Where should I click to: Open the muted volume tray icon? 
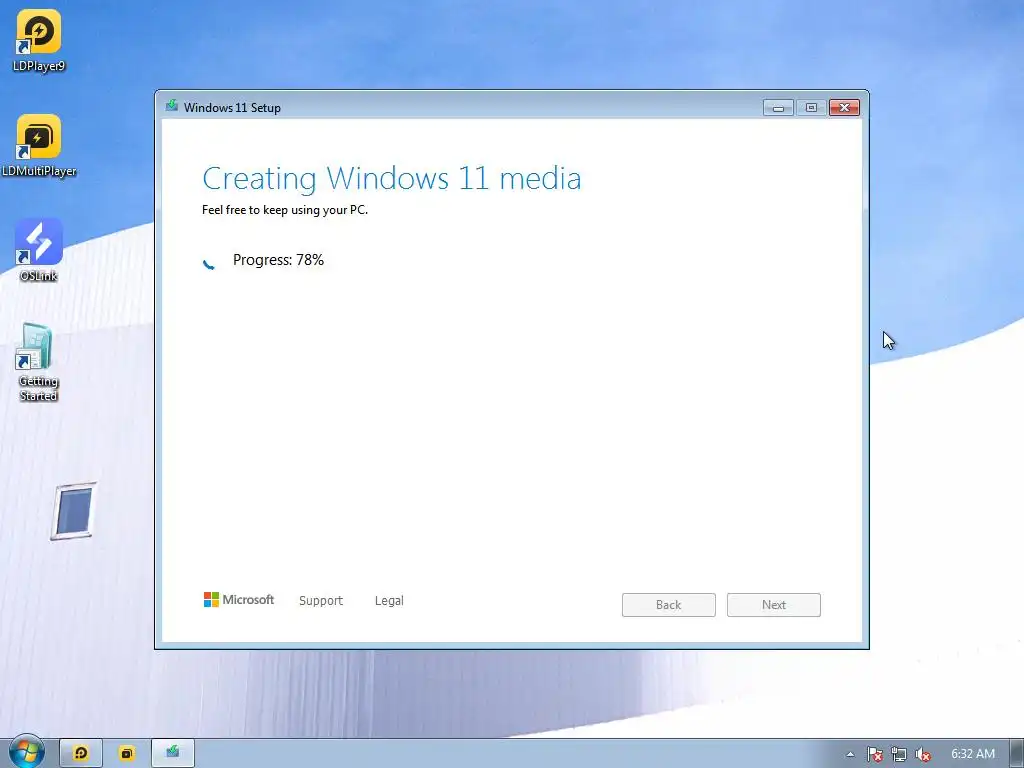tap(923, 754)
